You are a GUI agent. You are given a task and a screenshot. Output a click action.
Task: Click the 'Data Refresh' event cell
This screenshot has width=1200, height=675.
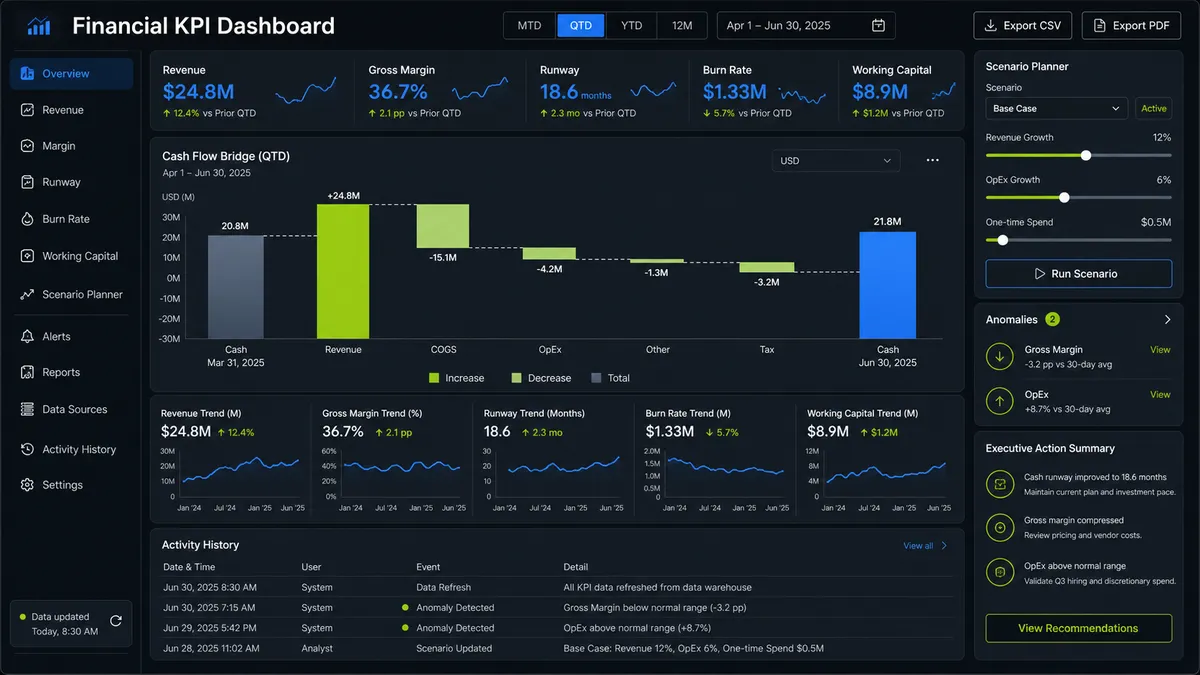click(x=443, y=587)
